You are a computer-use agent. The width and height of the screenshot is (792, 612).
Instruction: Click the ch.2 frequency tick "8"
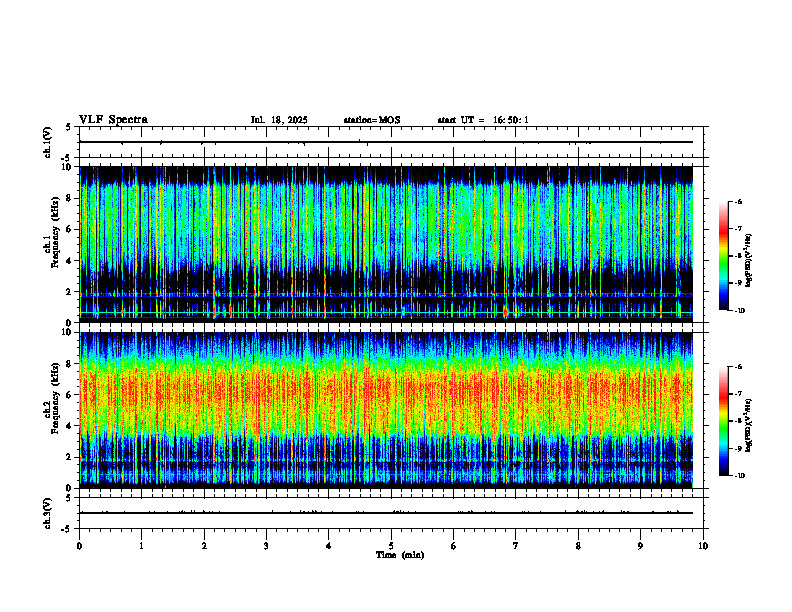(x=70, y=364)
